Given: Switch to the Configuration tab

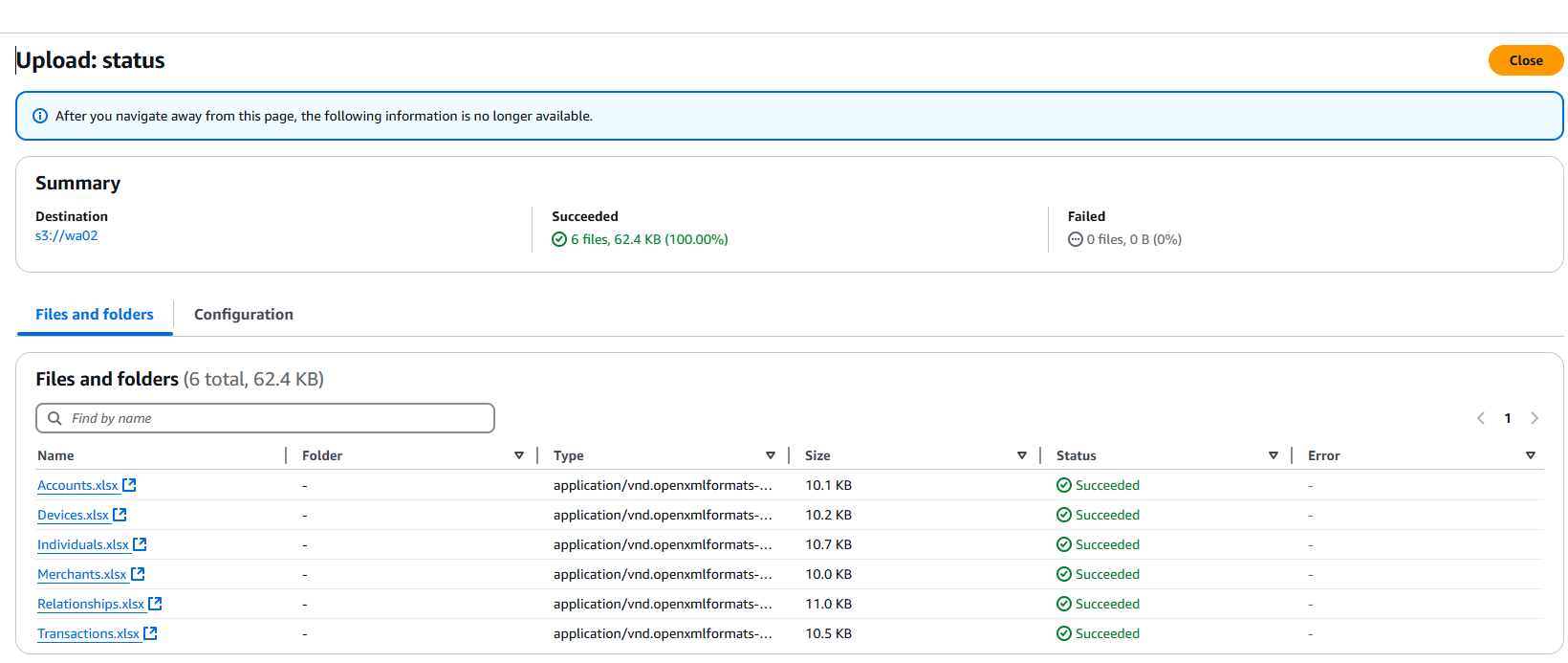Looking at the screenshot, I should pyautogui.click(x=244, y=314).
